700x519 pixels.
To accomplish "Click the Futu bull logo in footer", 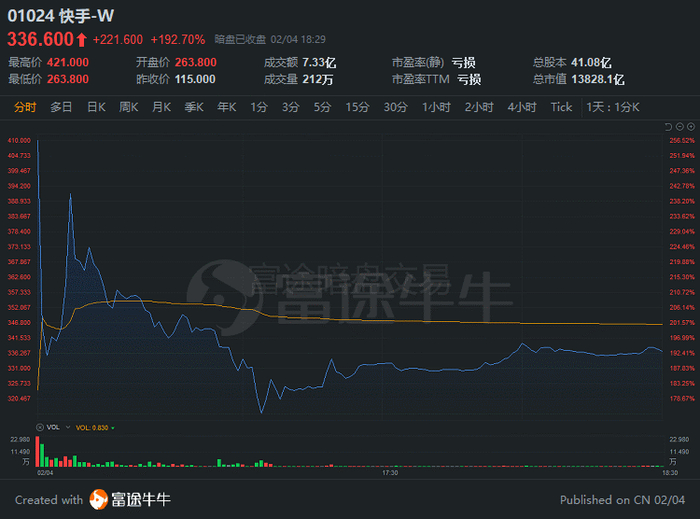I will point(98,499).
